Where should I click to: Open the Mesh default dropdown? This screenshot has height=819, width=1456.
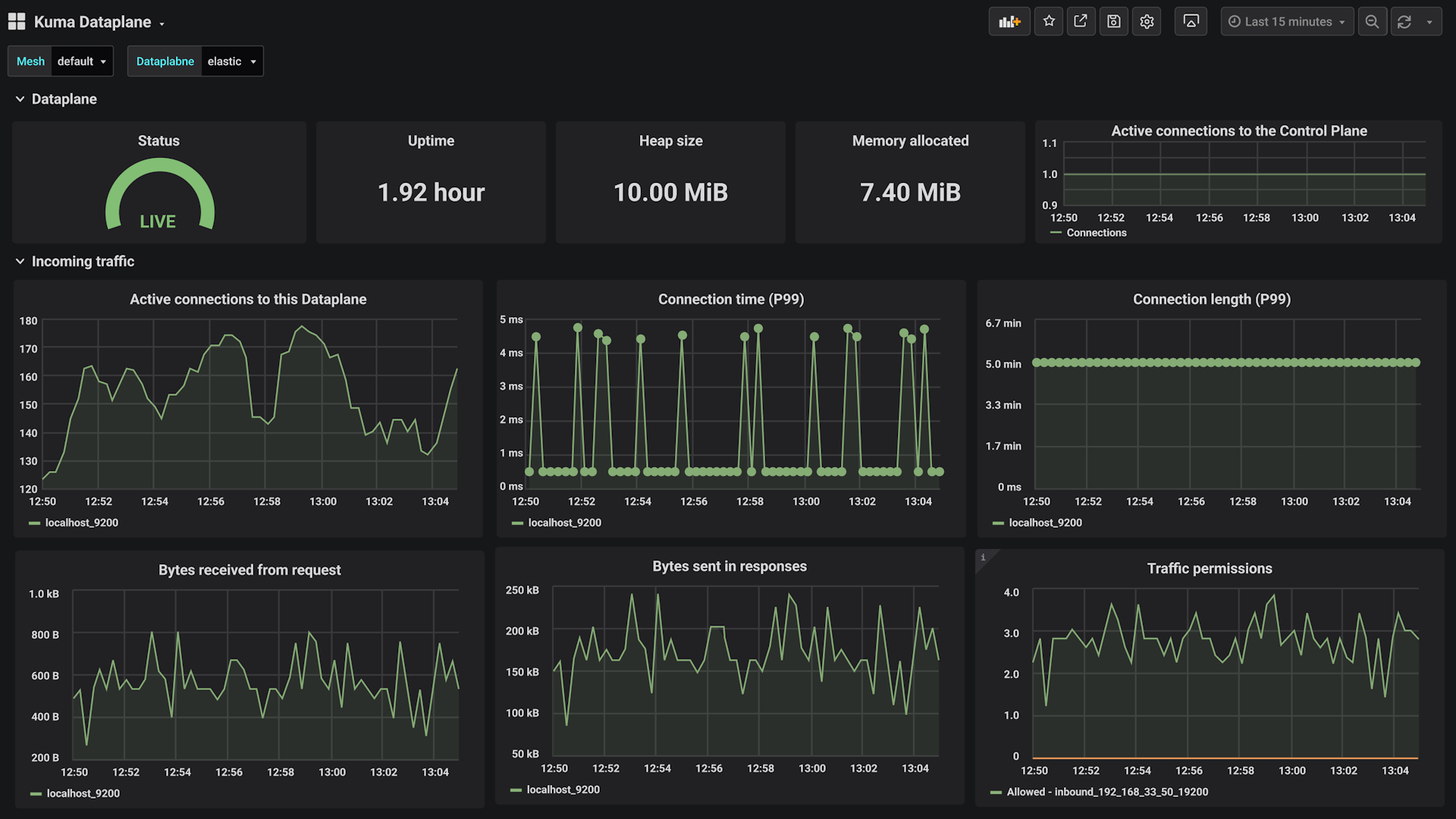[82, 61]
